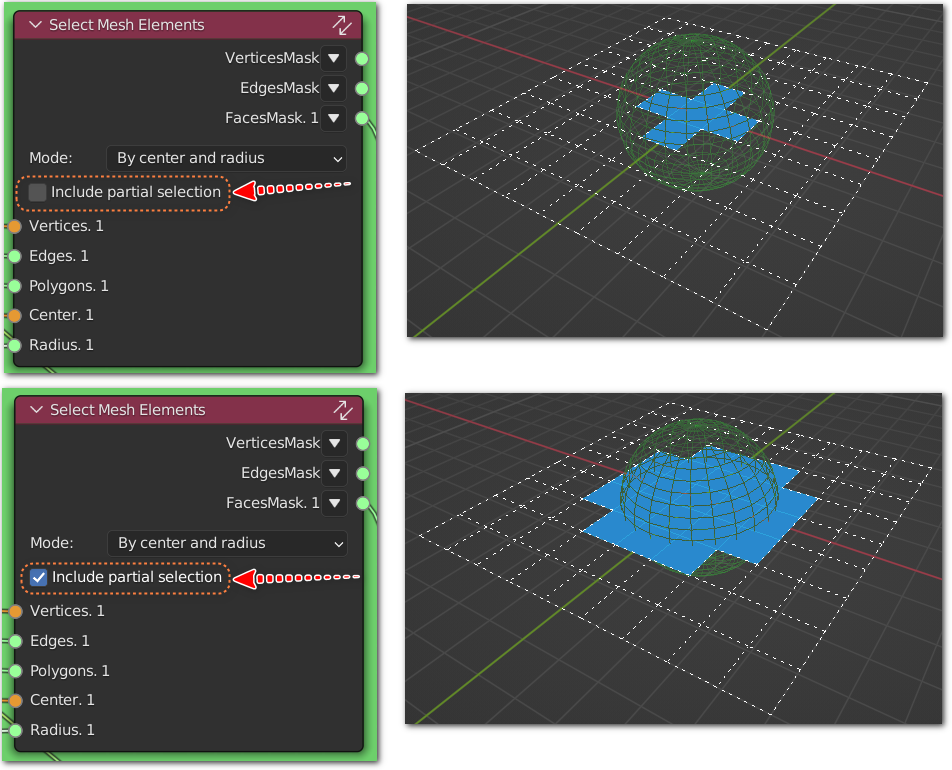This screenshot has width=952, height=770.
Task: Open FacesMask. 1 dropdown arrow in top node
Action: [333, 118]
